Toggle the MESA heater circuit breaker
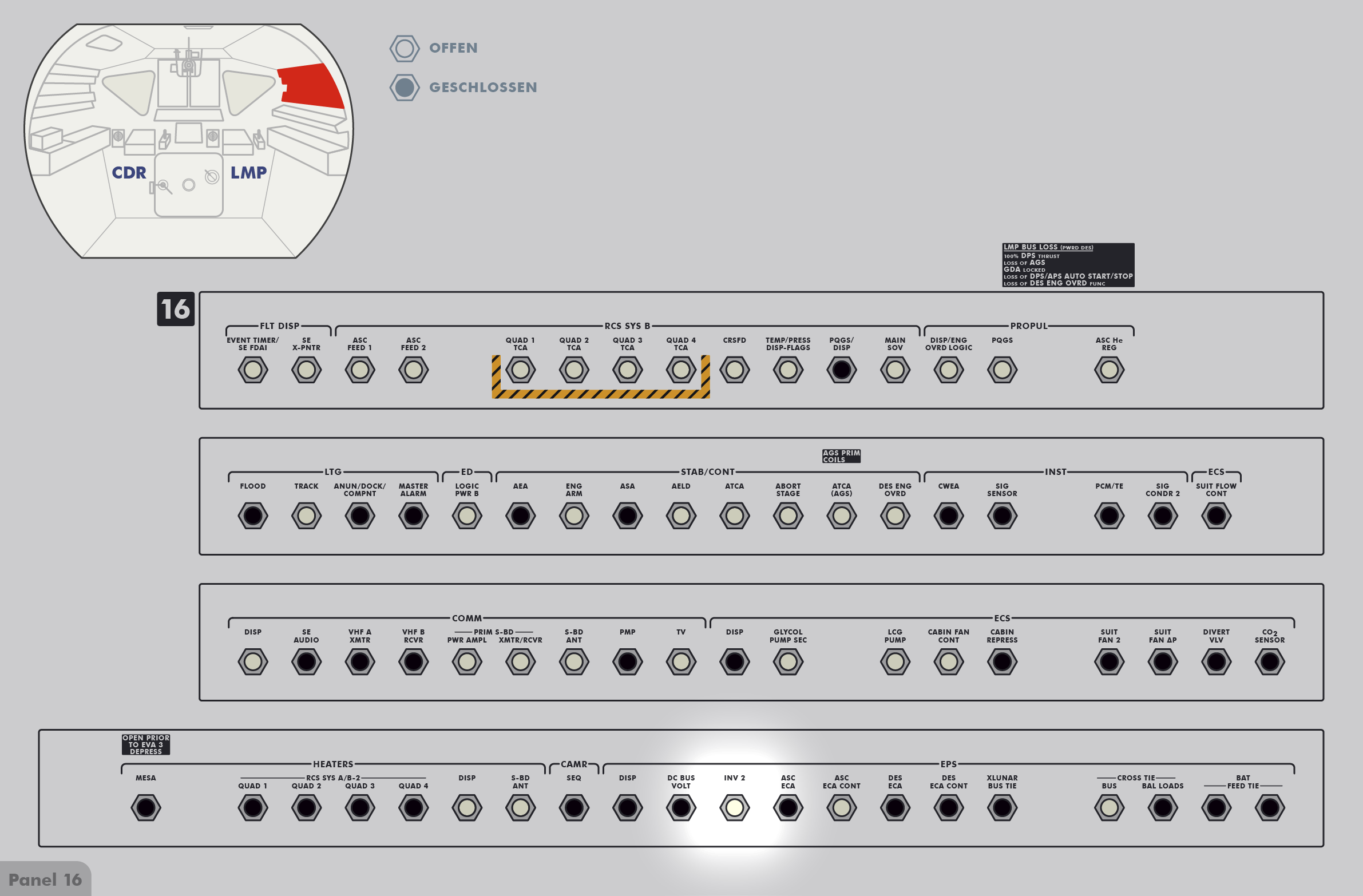The width and height of the screenshot is (1363, 896). point(145,808)
